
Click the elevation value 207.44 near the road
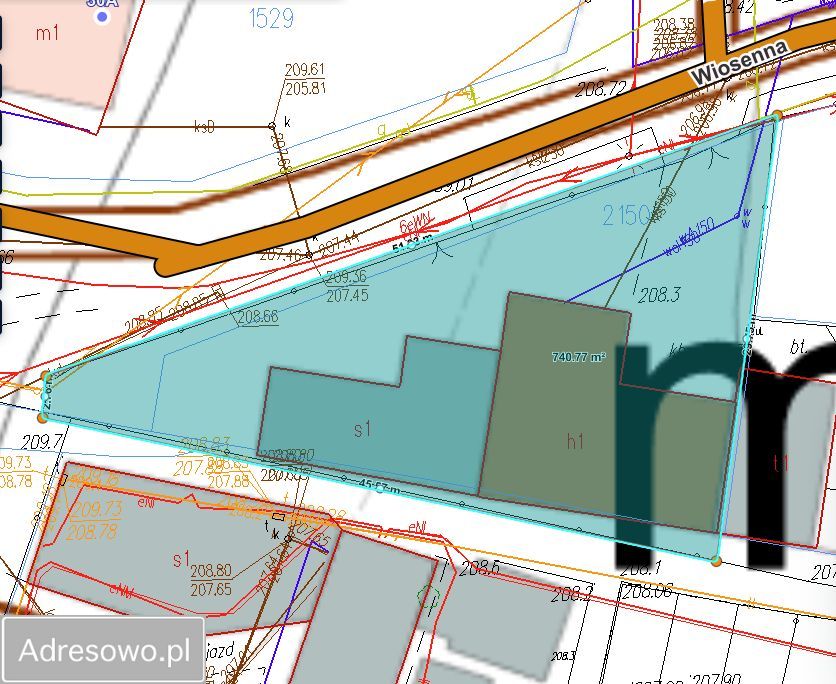click(x=339, y=243)
